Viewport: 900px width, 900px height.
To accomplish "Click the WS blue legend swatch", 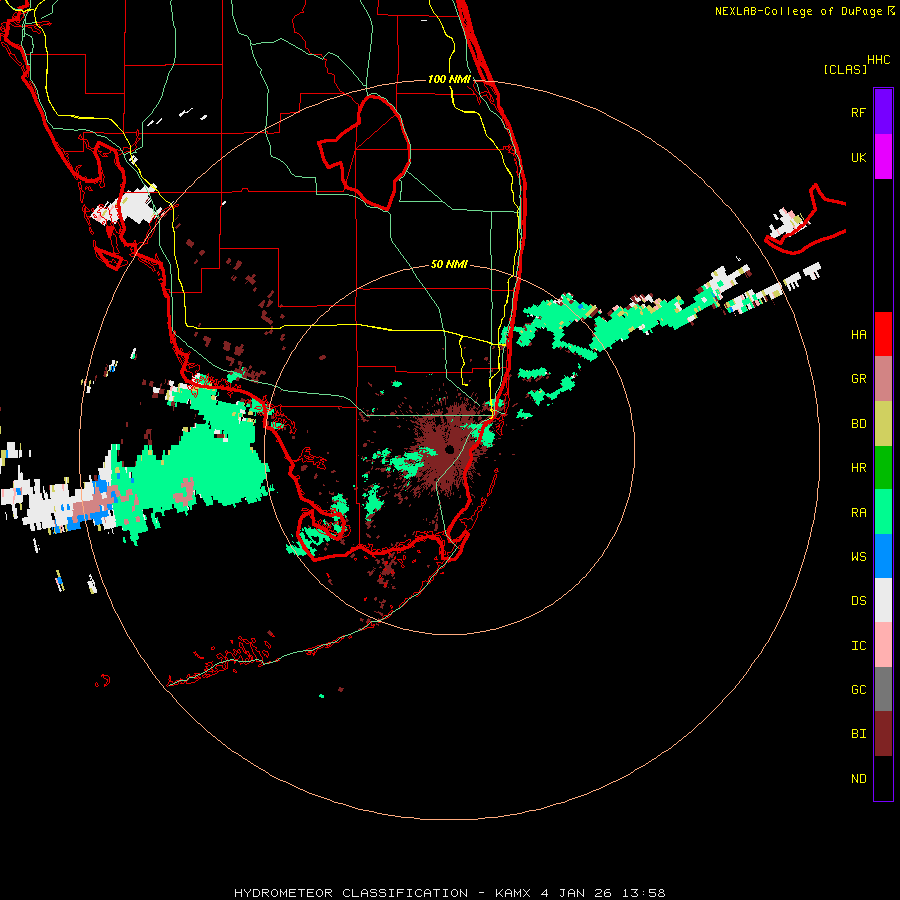I will (883, 556).
